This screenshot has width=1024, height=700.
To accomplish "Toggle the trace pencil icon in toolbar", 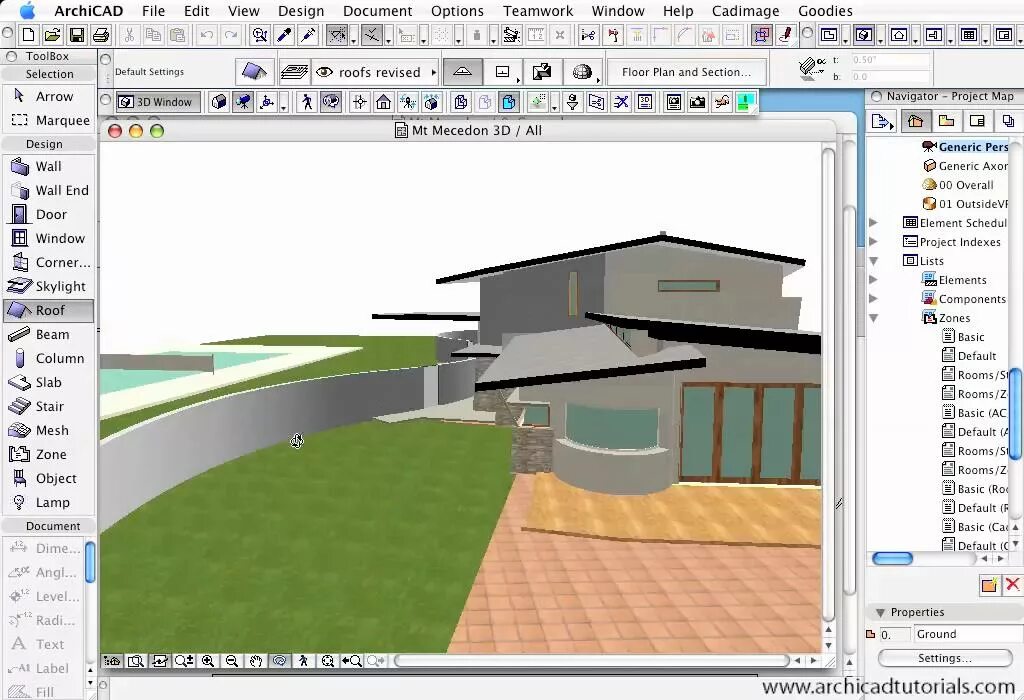I will (786, 35).
